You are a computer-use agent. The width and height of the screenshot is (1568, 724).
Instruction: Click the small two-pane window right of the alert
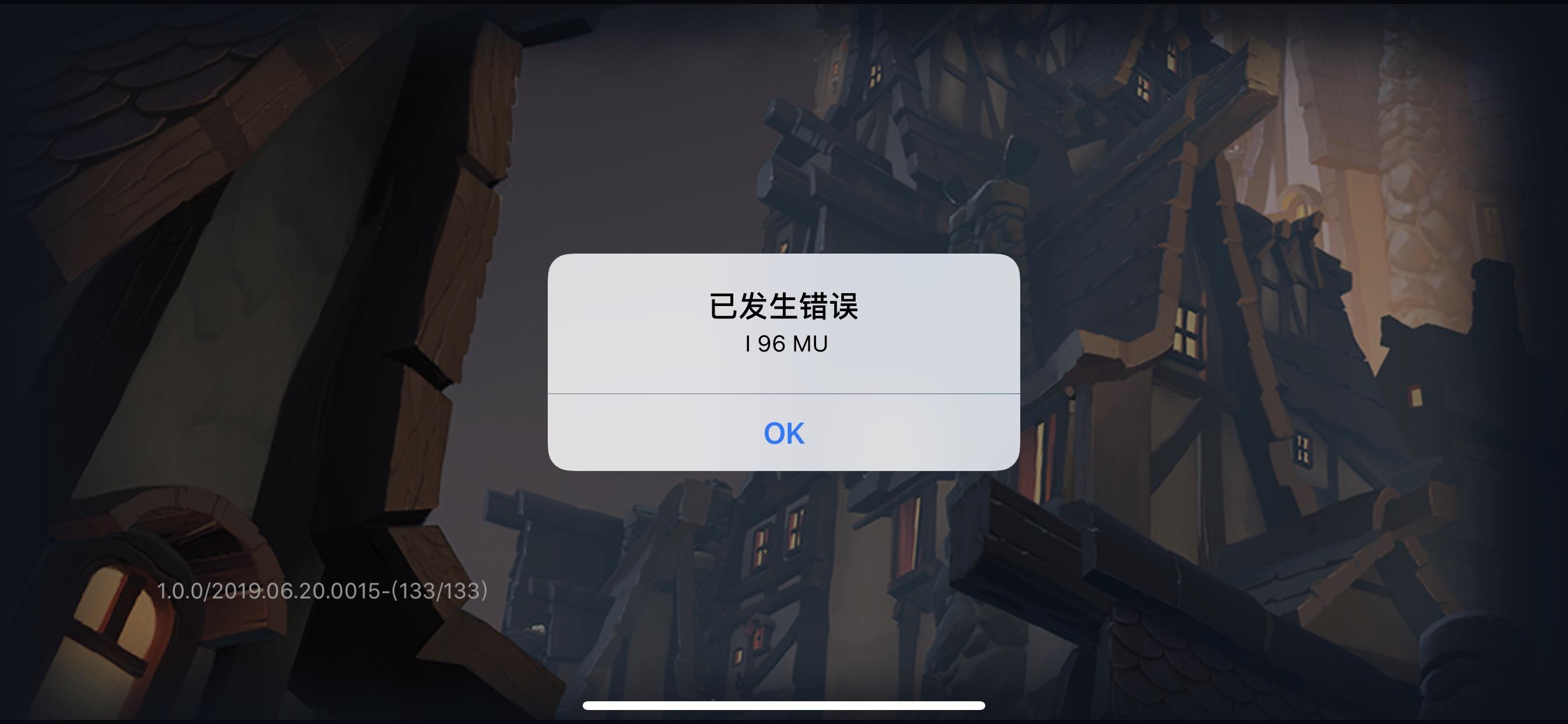coord(1303,449)
